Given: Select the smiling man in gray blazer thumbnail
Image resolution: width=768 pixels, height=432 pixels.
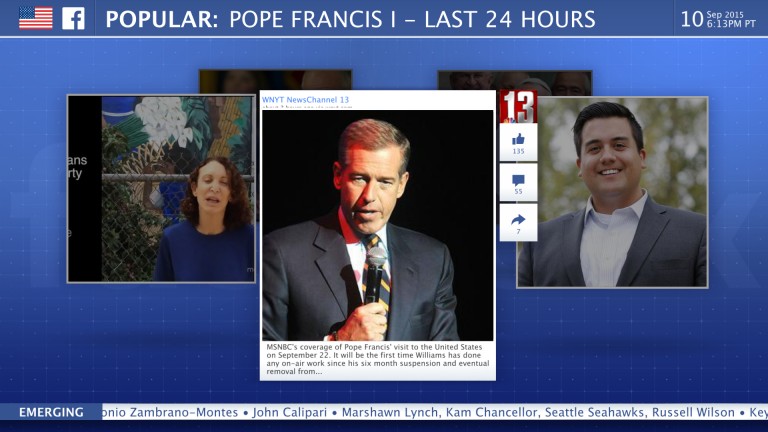Looking at the screenshot, I should 612,192.
